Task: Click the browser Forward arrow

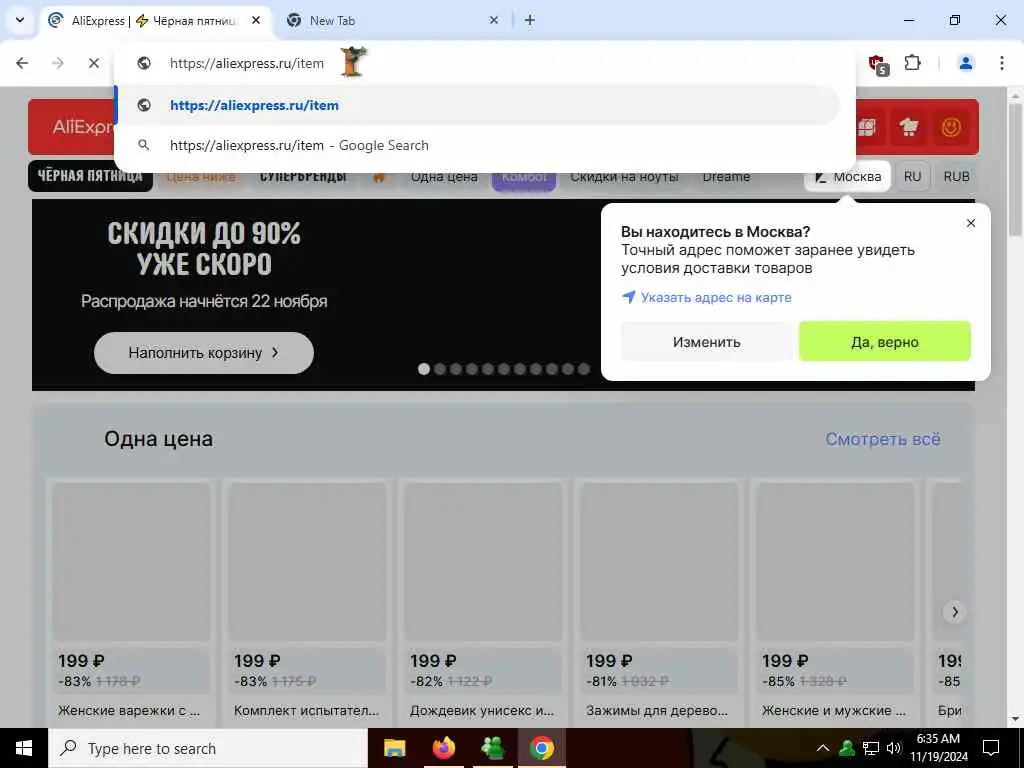Action: (x=58, y=63)
